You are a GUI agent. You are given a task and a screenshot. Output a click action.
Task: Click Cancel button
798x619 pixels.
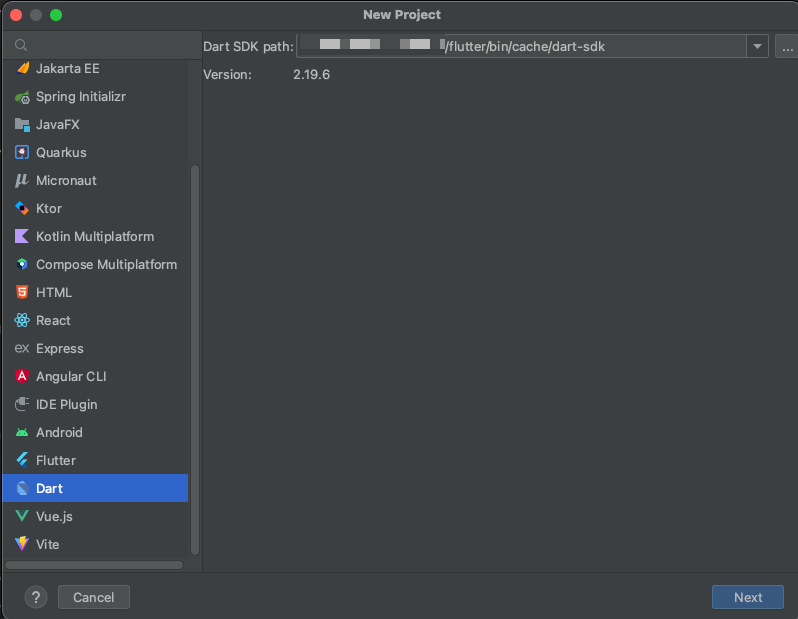click(94, 597)
